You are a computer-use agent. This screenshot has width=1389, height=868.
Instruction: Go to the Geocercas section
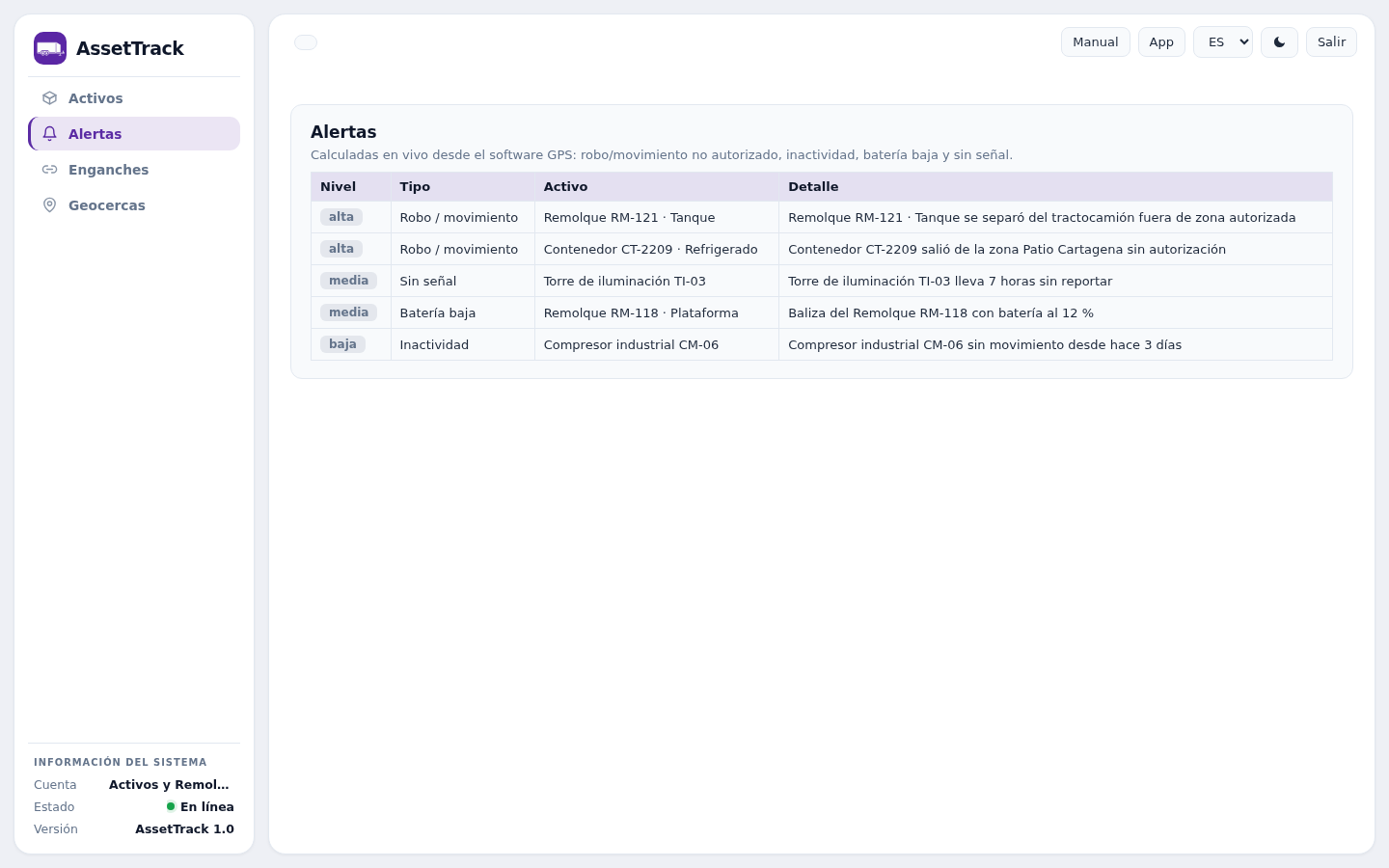pyautogui.click(x=134, y=205)
